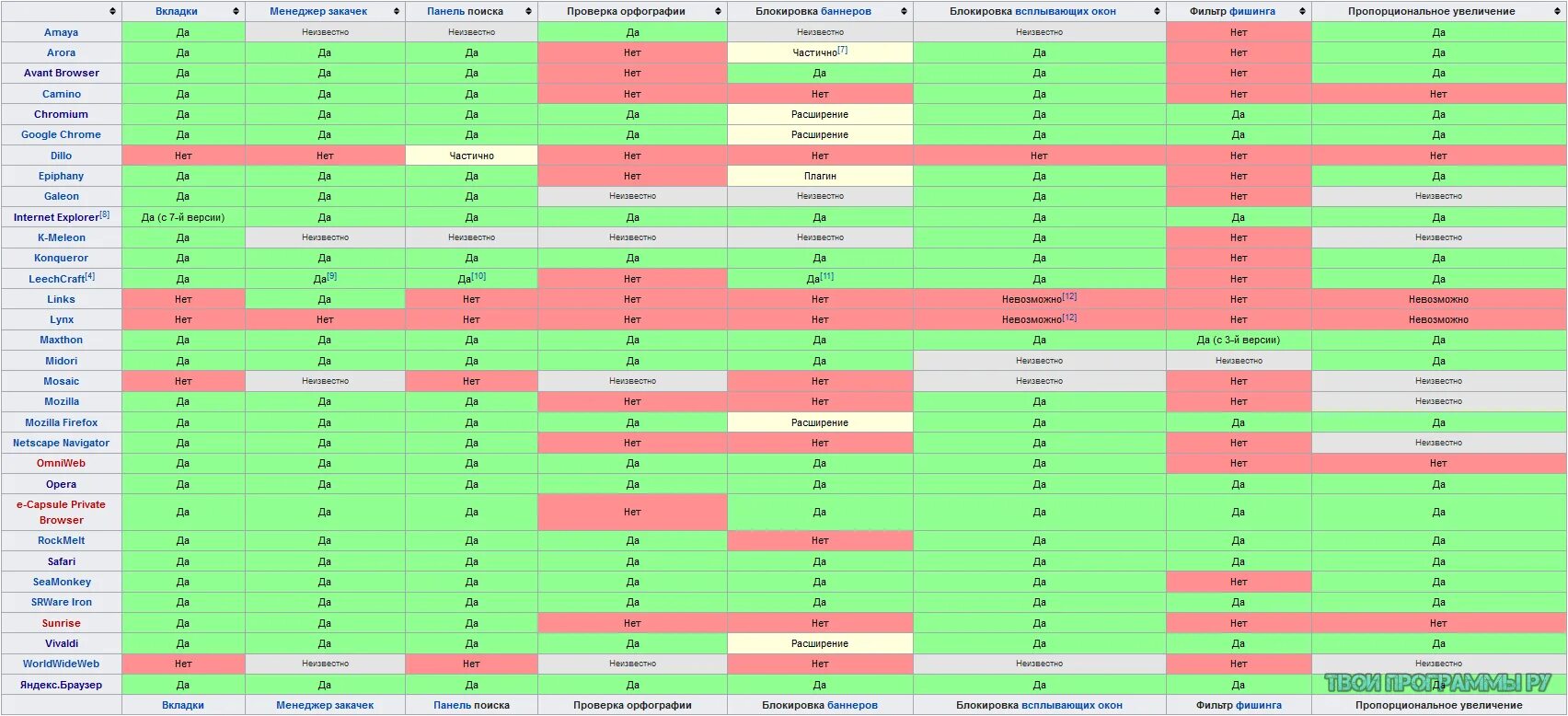Image resolution: width=1568 pixels, height=716 pixels.
Task: Open the K-Meleon browser link
Action: click(62, 237)
